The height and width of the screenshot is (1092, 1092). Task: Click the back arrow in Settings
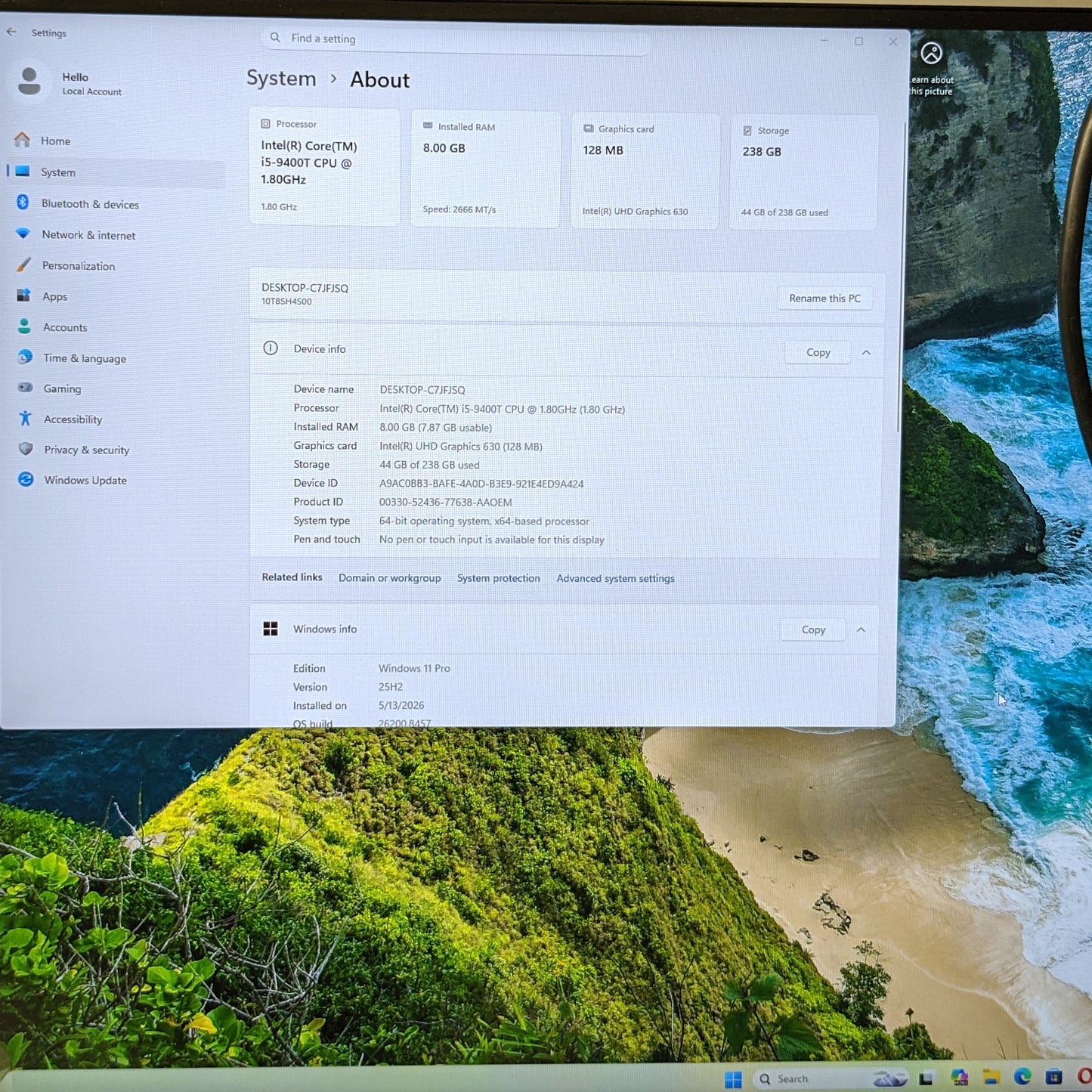11,32
